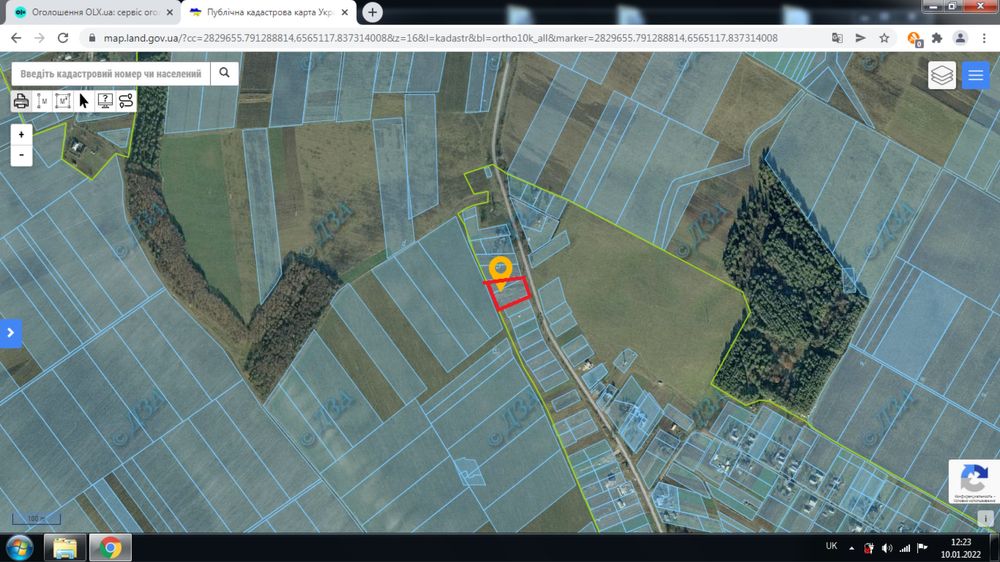Click the Chrome taskbar icon
The image size is (1000, 562).
point(110,548)
